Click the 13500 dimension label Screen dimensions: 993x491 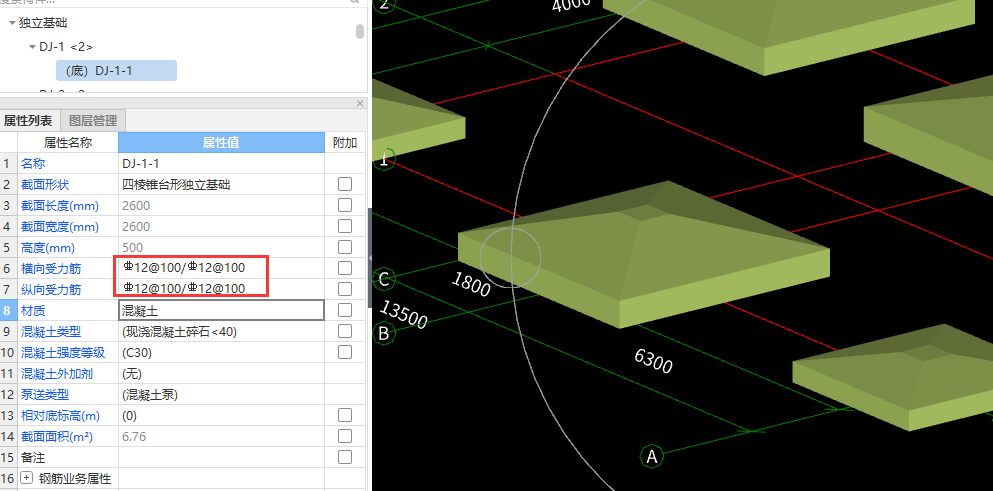click(x=403, y=315)
